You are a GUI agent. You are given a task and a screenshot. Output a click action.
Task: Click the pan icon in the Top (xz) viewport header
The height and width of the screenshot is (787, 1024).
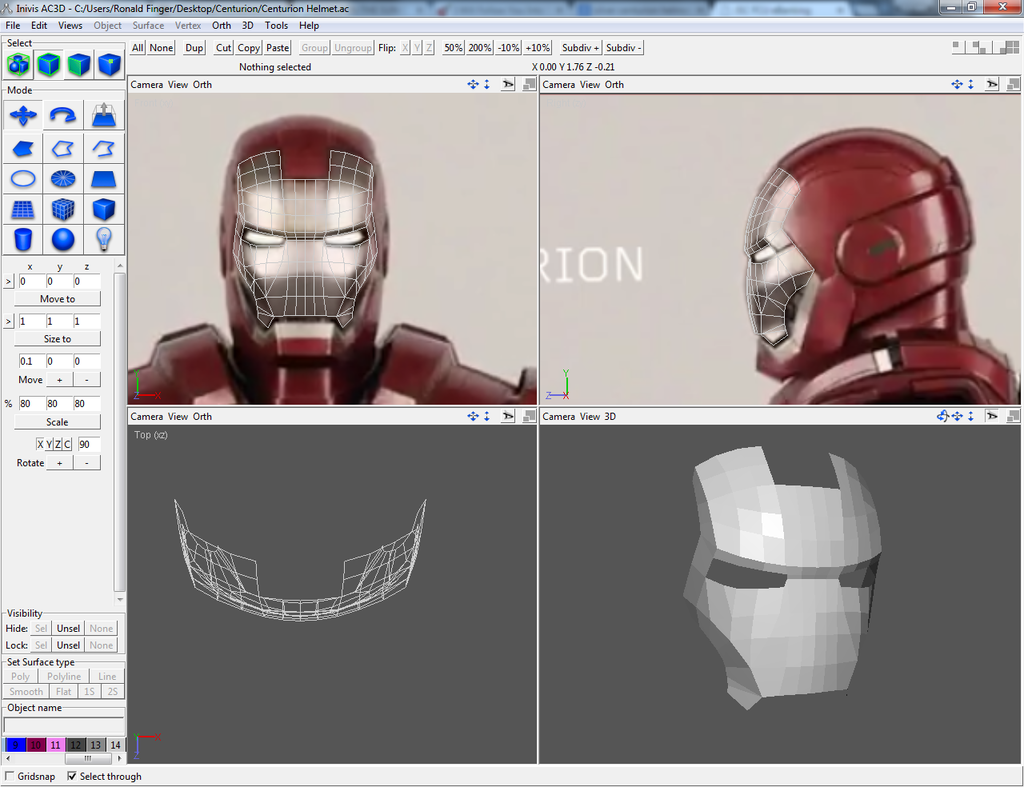coord(473,416)
